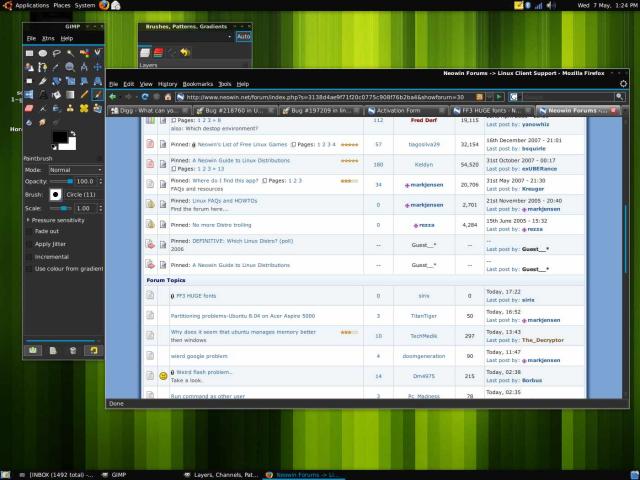Select the Text tool in GIMP
This screenshot has height=480, width=640.
pyautogui.click(x=43, y=95)
